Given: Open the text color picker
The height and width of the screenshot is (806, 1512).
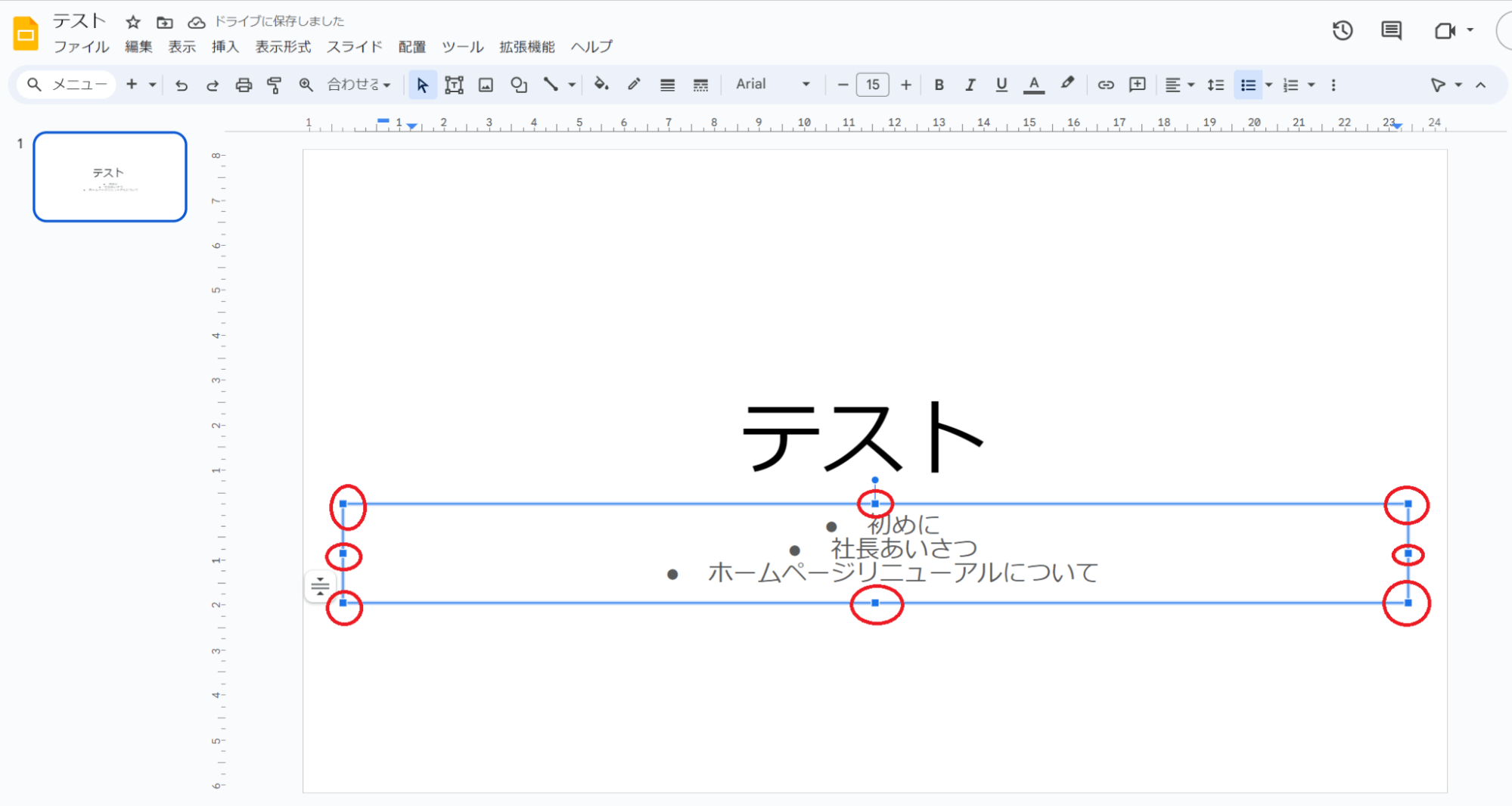Looking at the screenshot, I should [x=1033, y=85].
